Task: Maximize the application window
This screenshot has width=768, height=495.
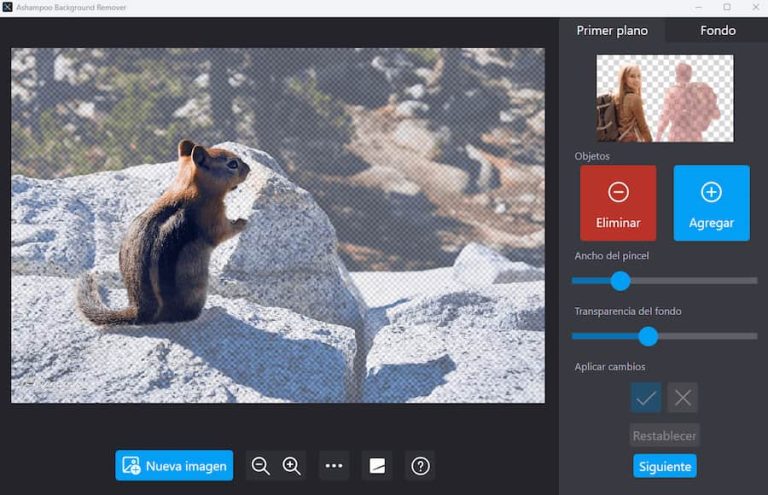Action: [x=726, y=7]
